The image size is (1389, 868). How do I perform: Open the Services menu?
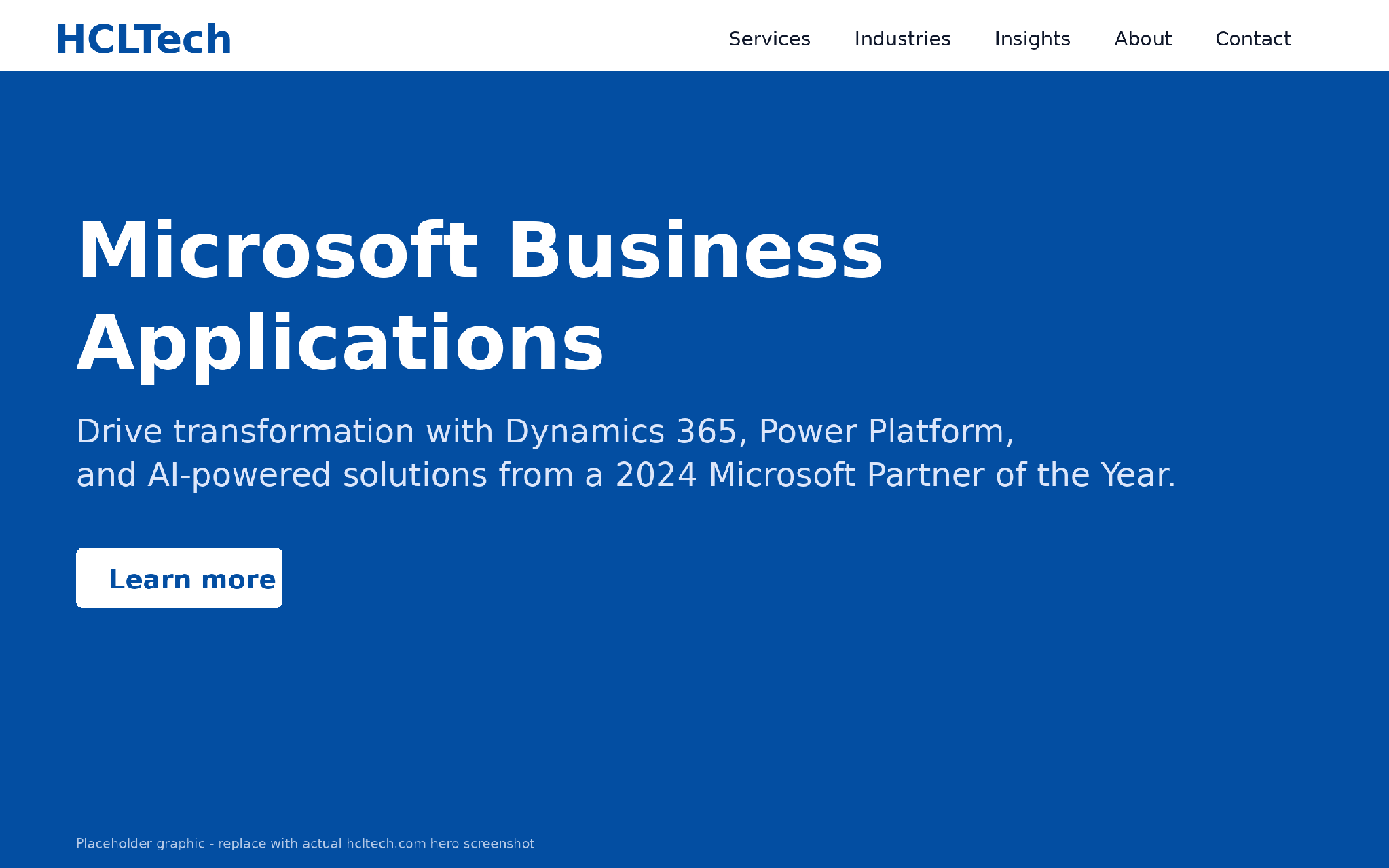pos(769,39)
